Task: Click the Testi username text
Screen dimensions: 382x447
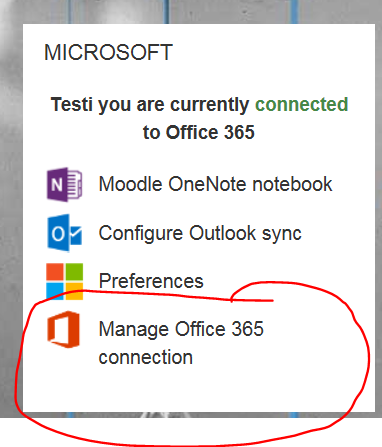Action: click(x=71, y=104)
